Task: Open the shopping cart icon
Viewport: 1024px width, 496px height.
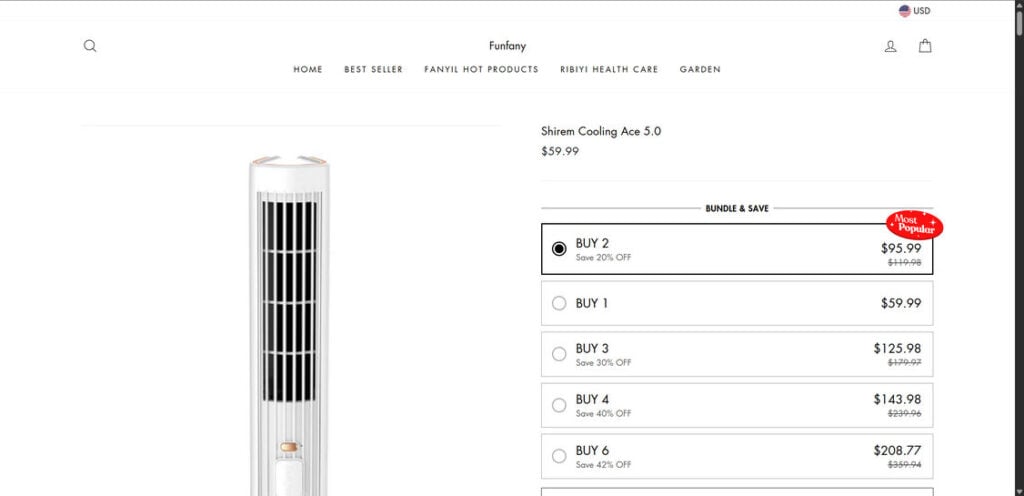Action: pyautogui.click(x=925, y=46)
